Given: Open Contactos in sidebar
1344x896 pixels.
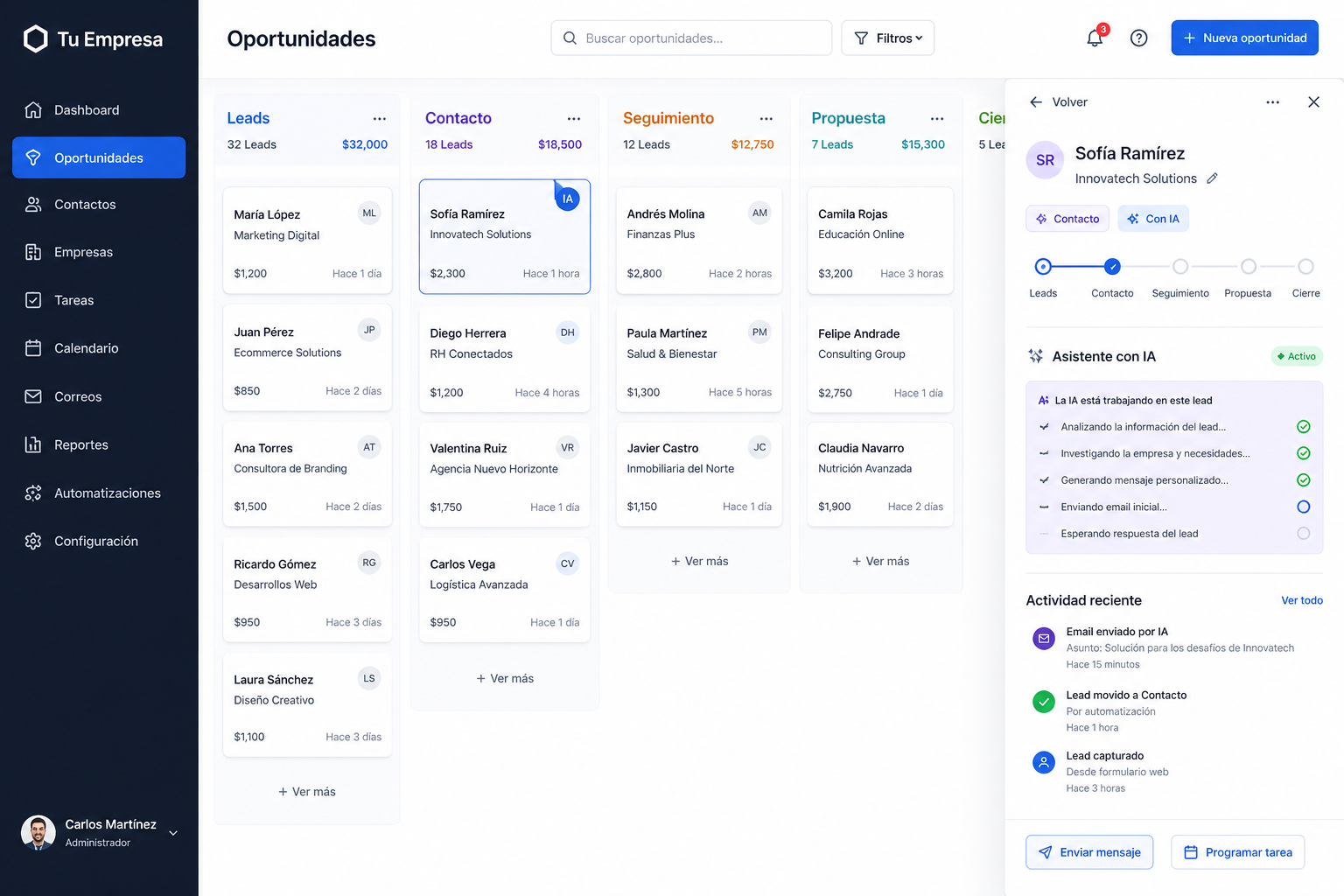Looking at the screenshot, I should tap(99, 205).
